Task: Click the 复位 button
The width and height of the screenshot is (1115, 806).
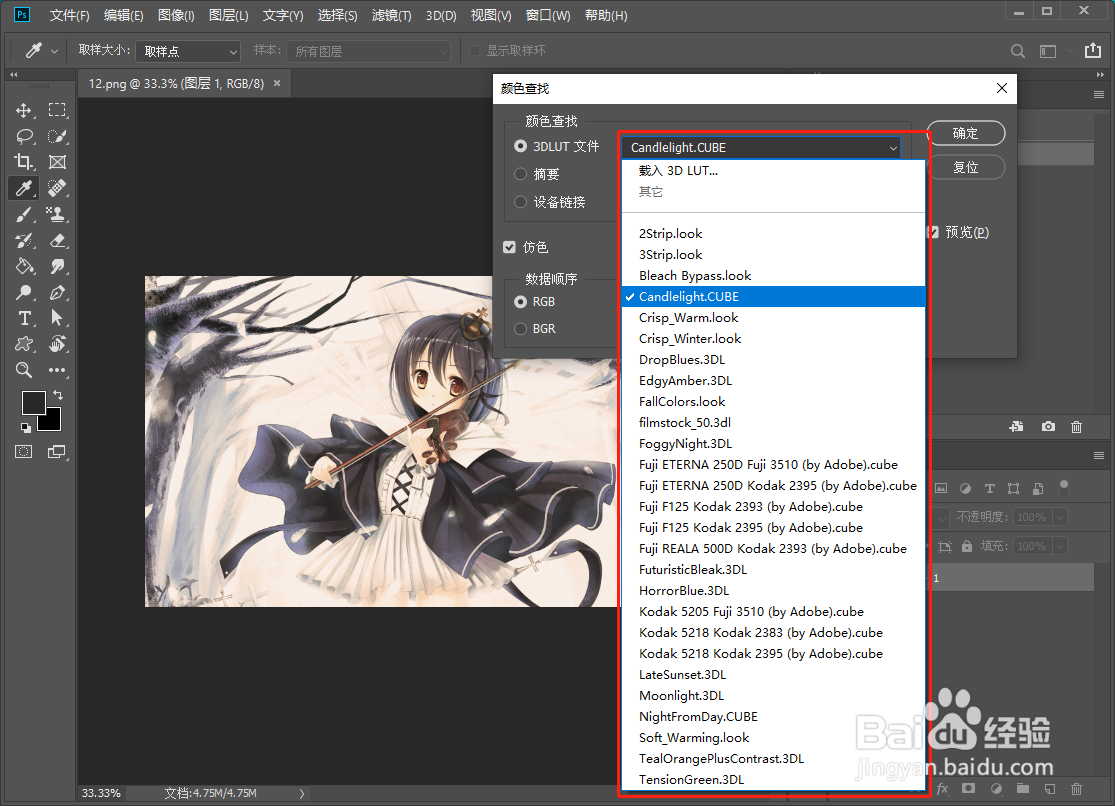Action: (x=965, y=167)
